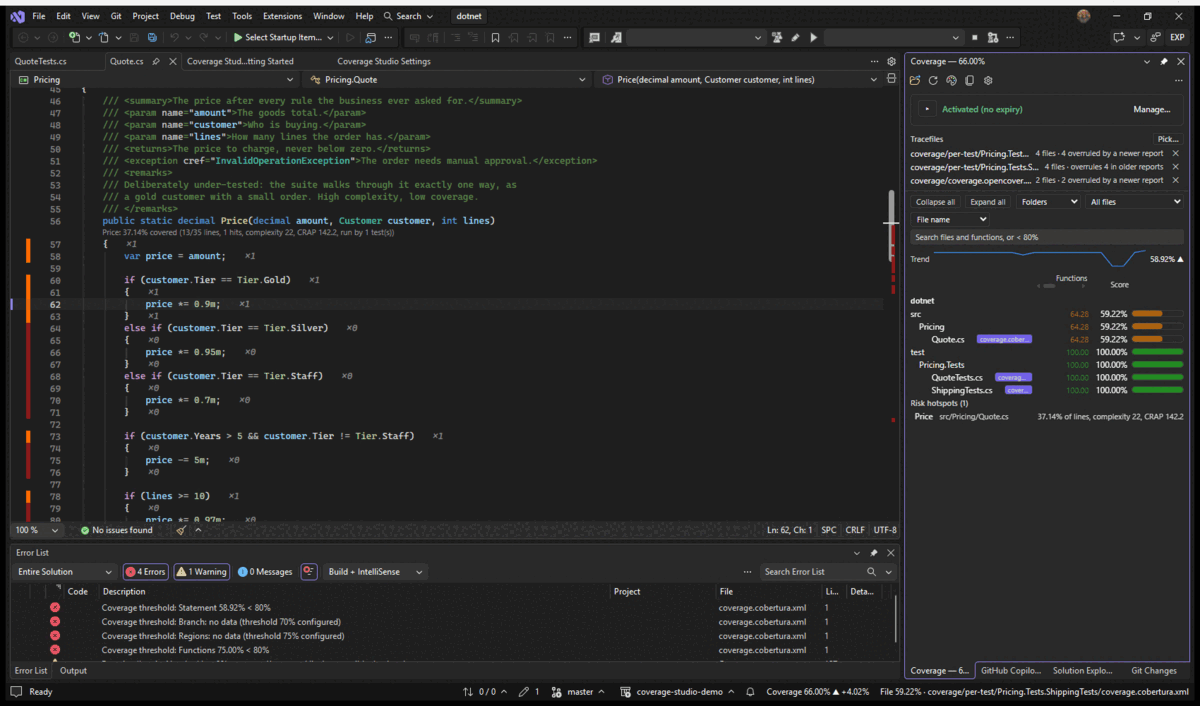Click the bookmark toggle toolbar icon
Viewport: 1200px width, 706px height.
coord(495,38)
